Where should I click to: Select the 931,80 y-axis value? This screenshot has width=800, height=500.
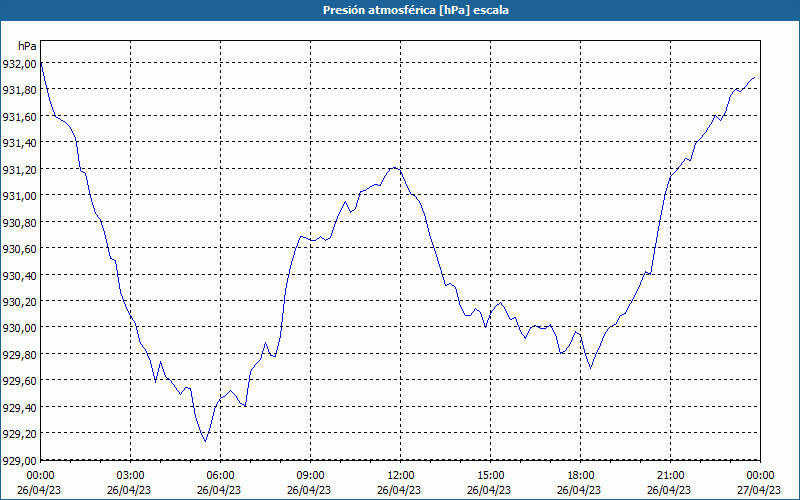pos(19,90)
